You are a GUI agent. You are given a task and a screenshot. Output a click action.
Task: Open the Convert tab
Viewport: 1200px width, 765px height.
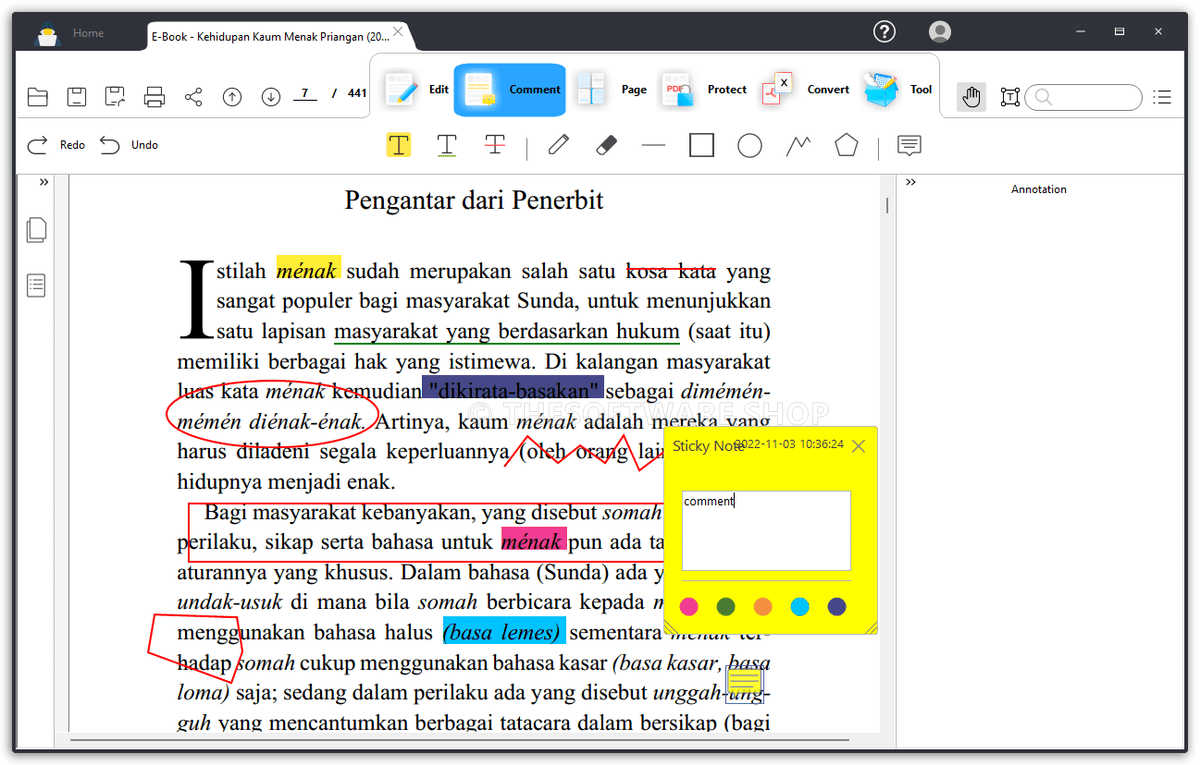[805, 90]
